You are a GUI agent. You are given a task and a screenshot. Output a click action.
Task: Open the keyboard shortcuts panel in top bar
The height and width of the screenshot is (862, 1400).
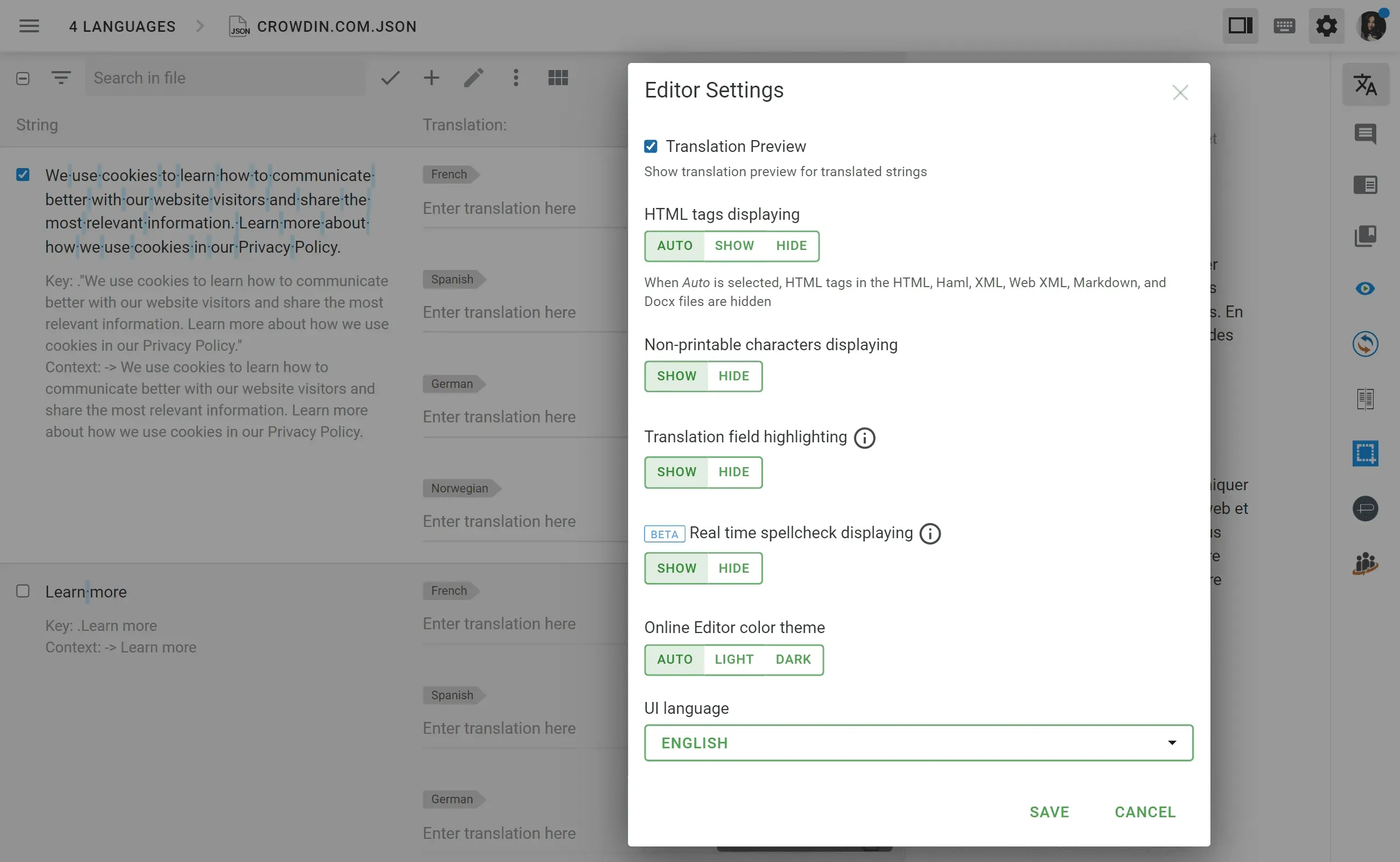tap(1283, 26)
